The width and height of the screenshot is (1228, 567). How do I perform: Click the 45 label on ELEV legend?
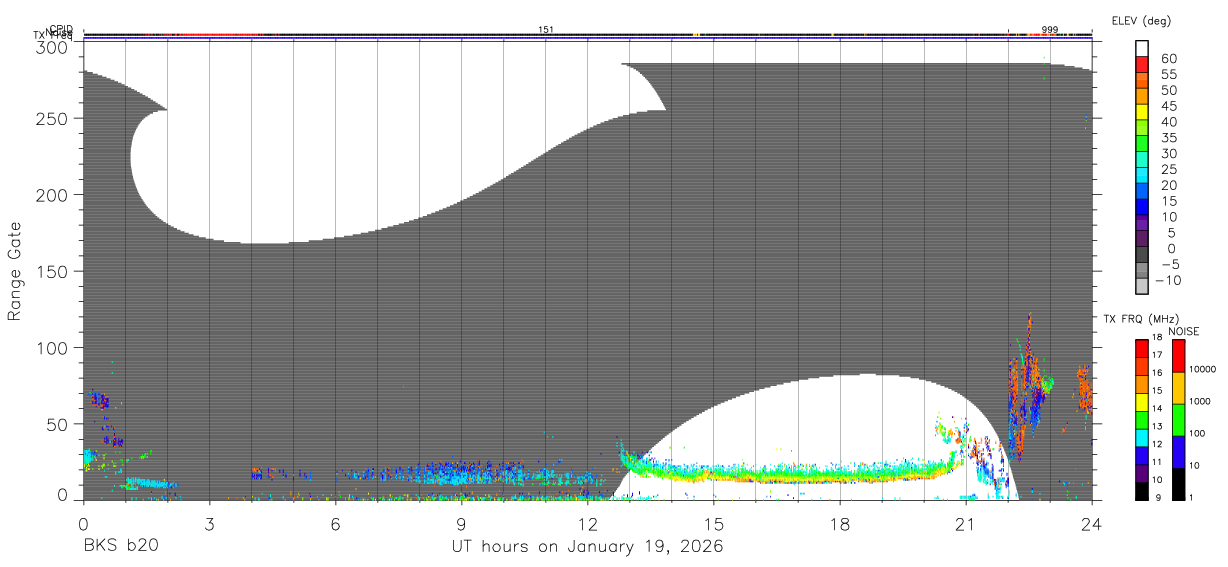click(1168, 106)
